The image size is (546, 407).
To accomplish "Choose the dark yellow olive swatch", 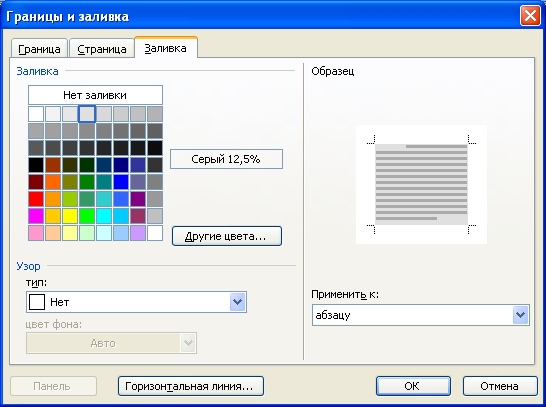I will coord(70,182).
